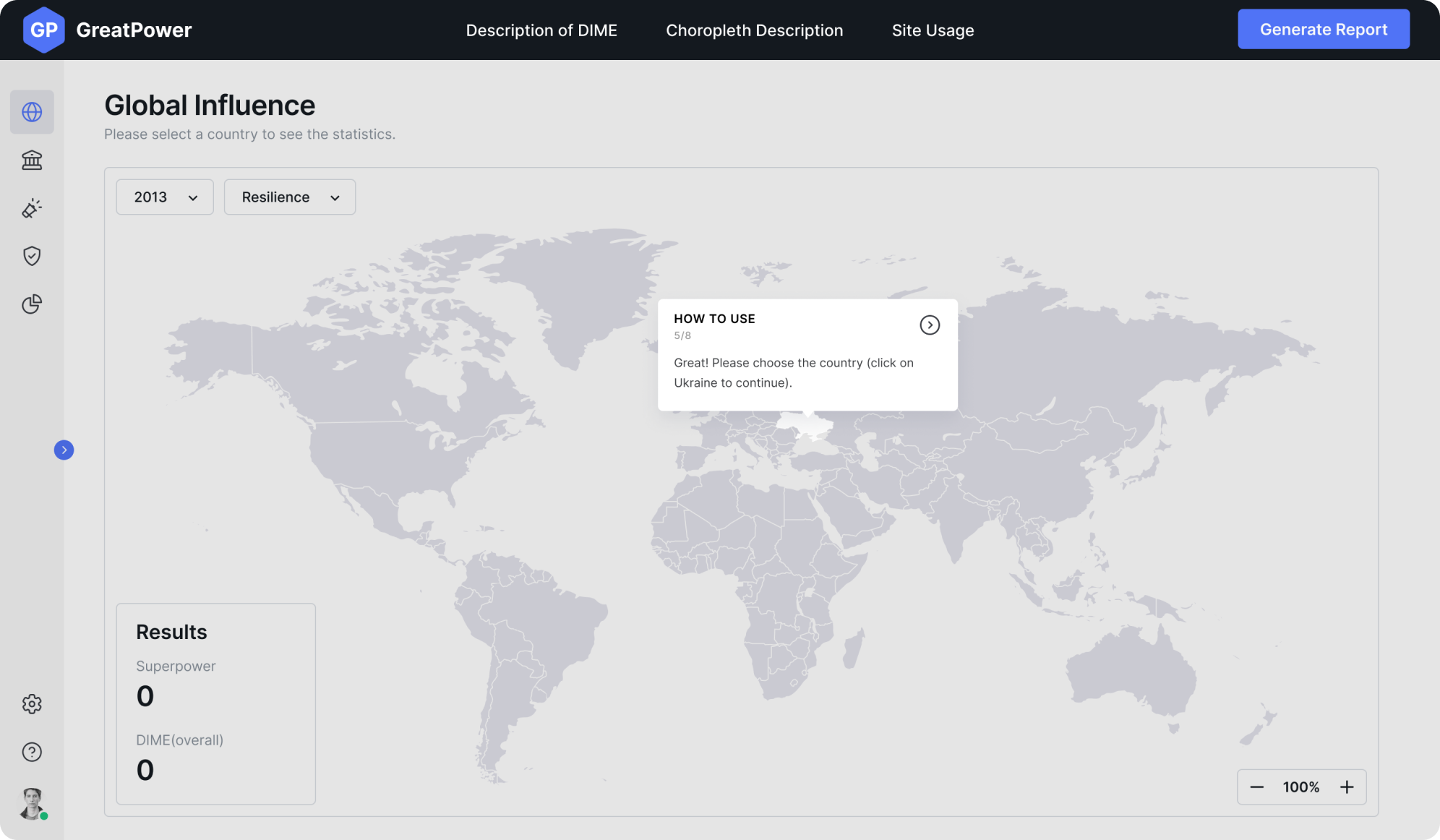The height and width of the screenshot is (840, 1440).
Task: Click the Generate Report button
Action: 1323,29
